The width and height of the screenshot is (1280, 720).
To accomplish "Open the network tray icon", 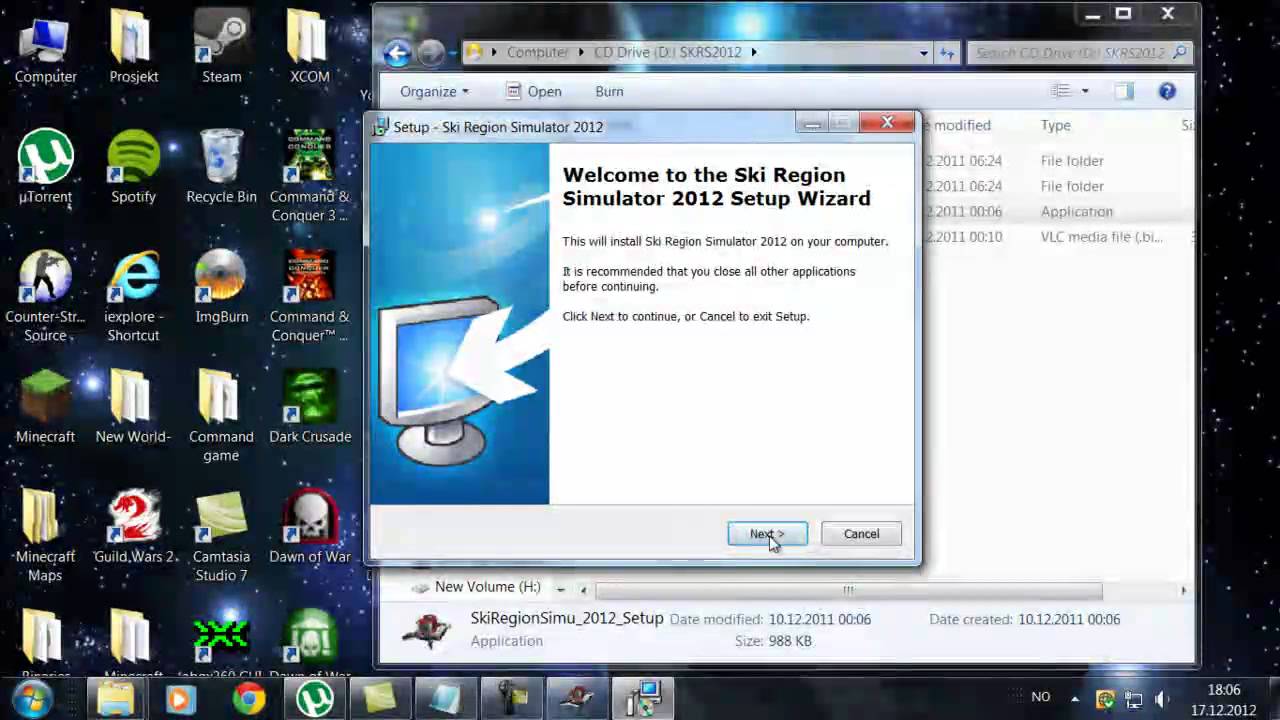I will click(x=1134, y=699).
